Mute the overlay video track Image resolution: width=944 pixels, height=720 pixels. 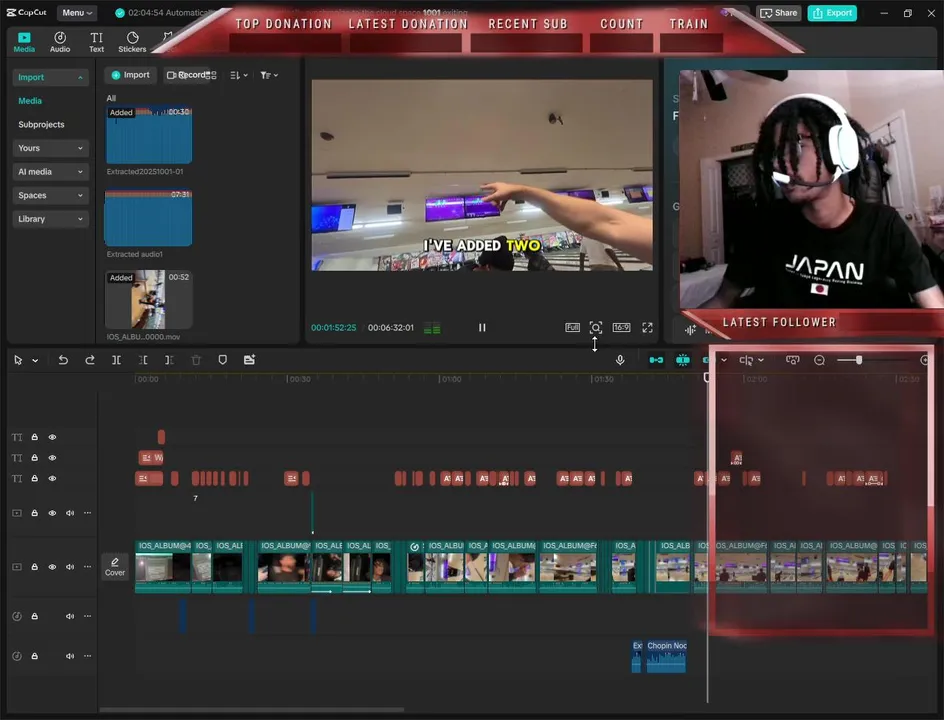coord(70,513)
